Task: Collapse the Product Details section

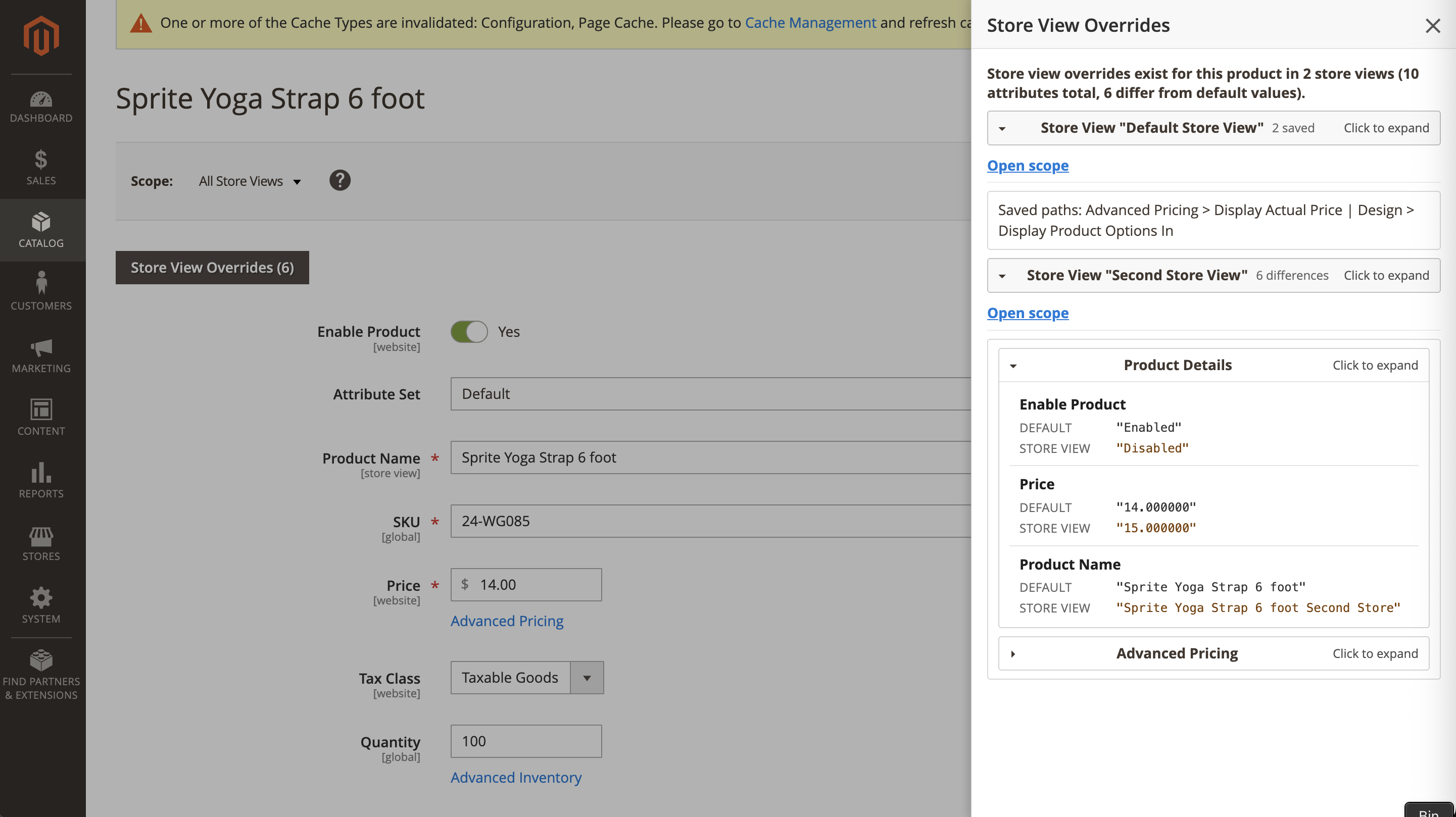Action: [x=1213, y=365]
